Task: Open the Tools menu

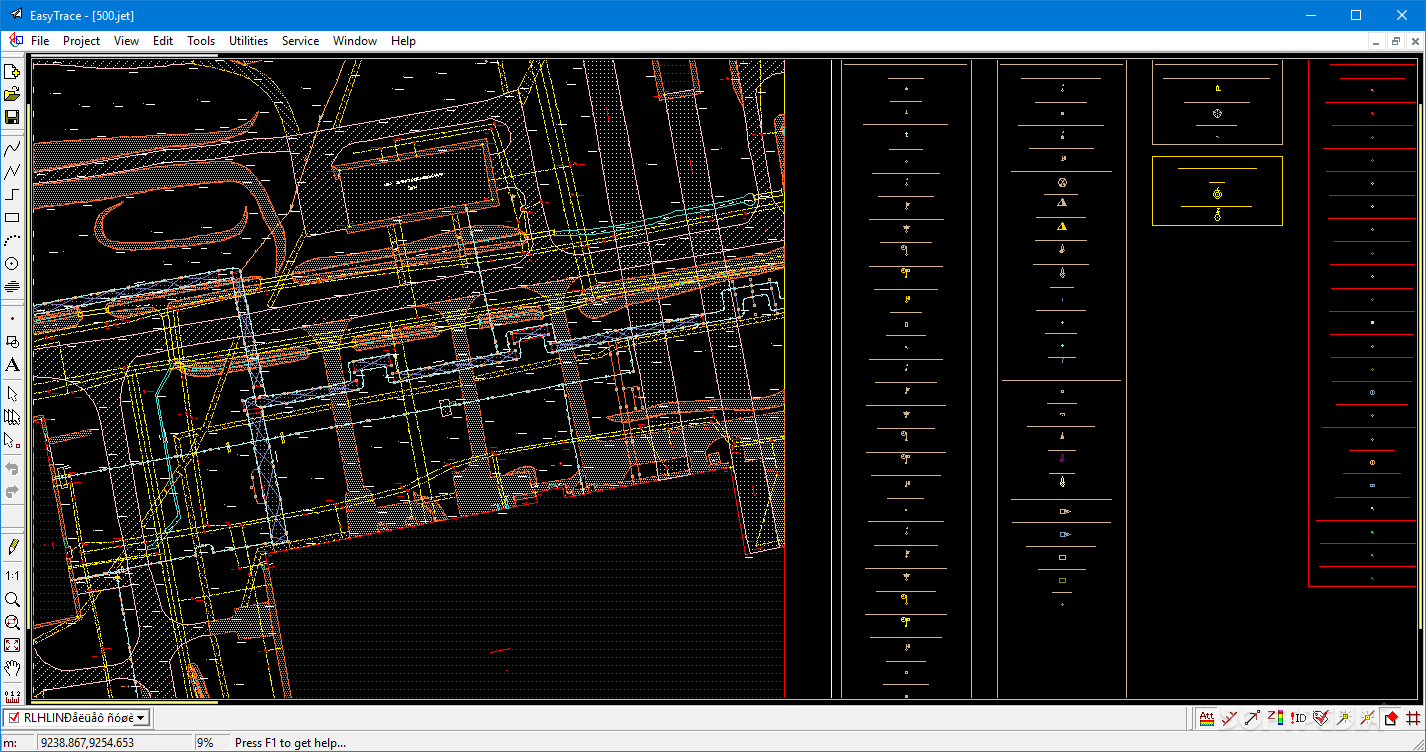Action: pyautogui.click(x=201, y=41)
